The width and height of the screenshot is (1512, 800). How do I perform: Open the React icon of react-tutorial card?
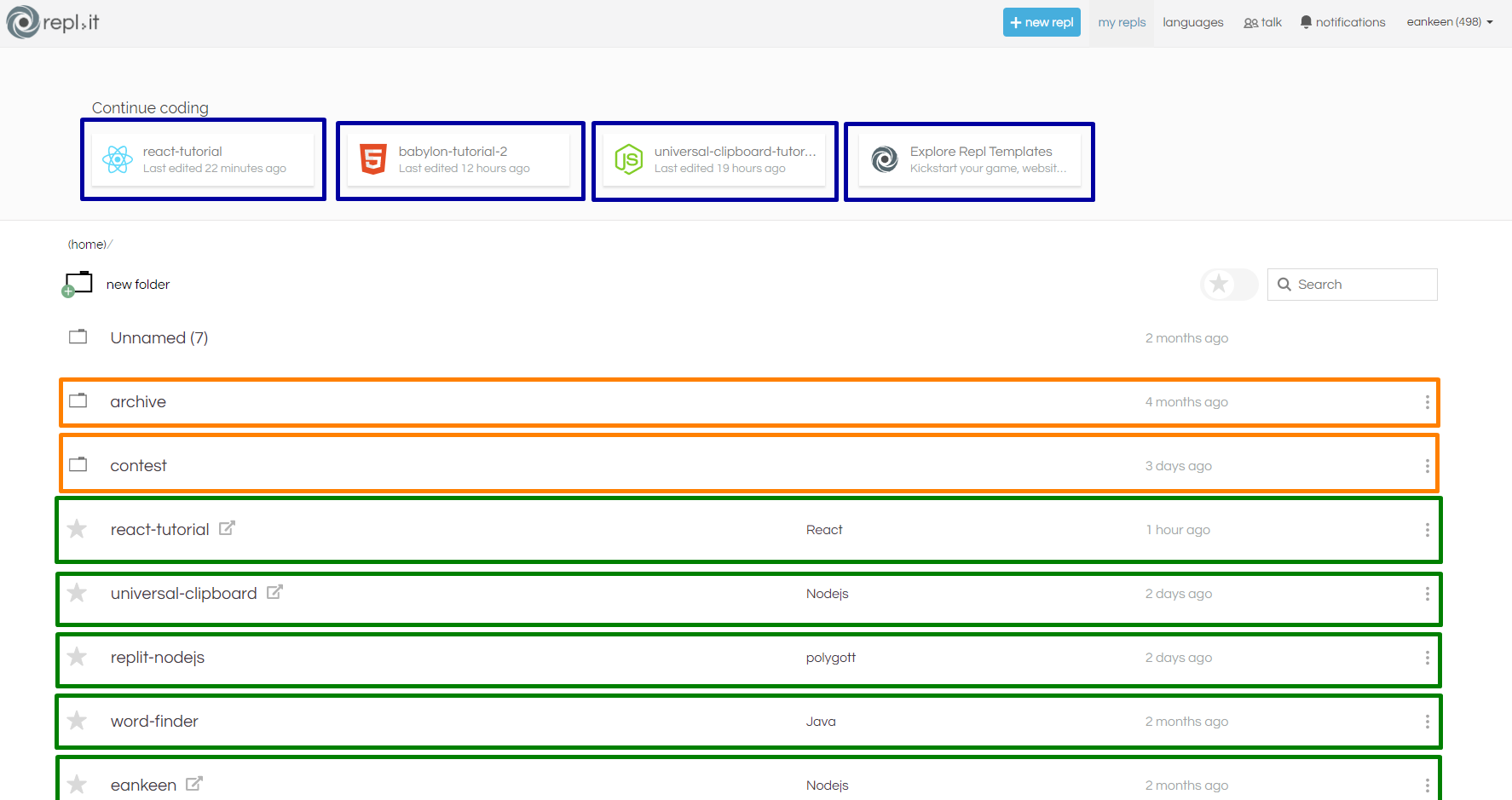coord(118,159)
